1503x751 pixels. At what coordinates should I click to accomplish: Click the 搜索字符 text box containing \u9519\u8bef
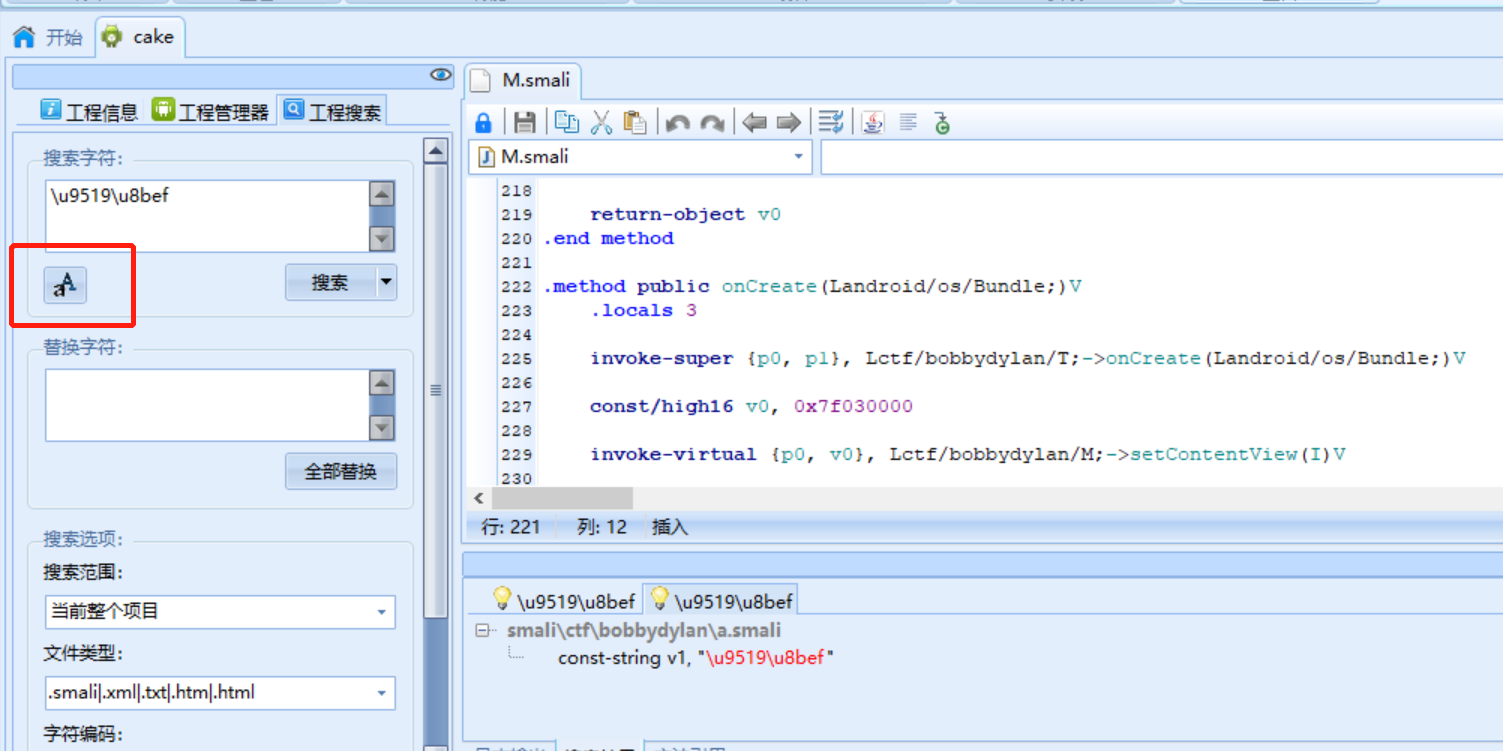click(207, 216)
